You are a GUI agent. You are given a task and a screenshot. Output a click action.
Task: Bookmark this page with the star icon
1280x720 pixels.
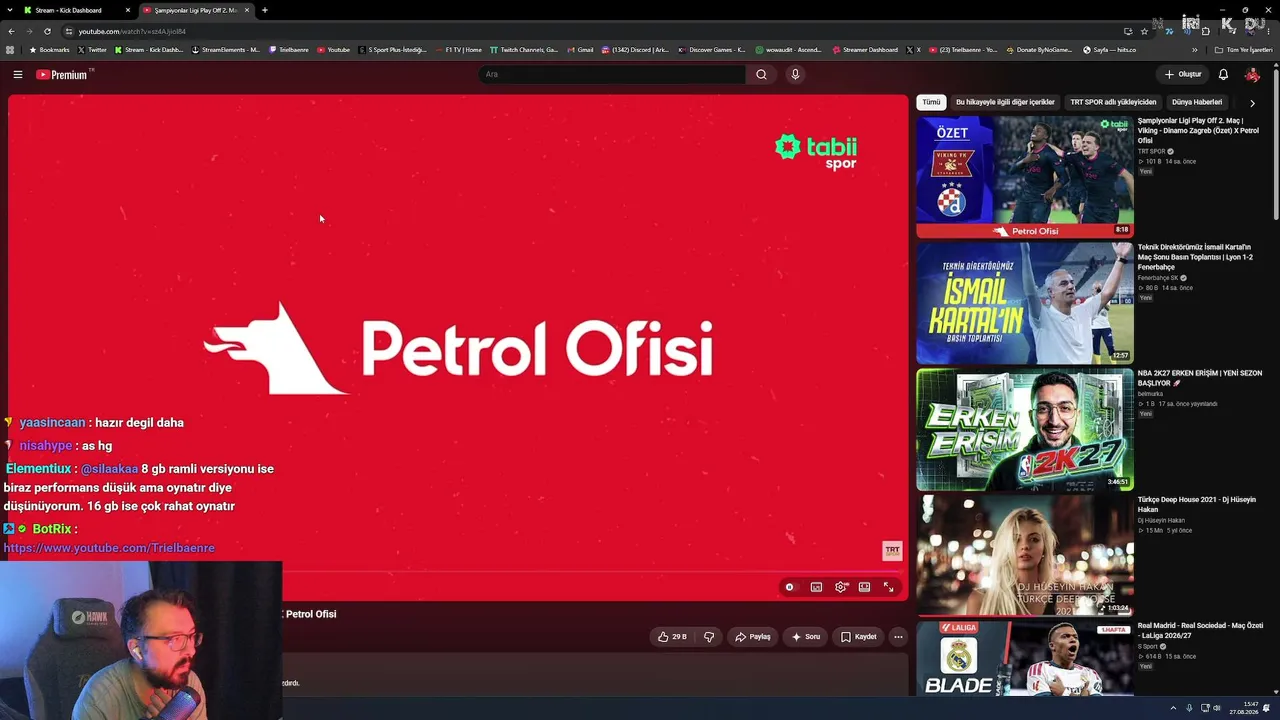[x=1144, y=31]
